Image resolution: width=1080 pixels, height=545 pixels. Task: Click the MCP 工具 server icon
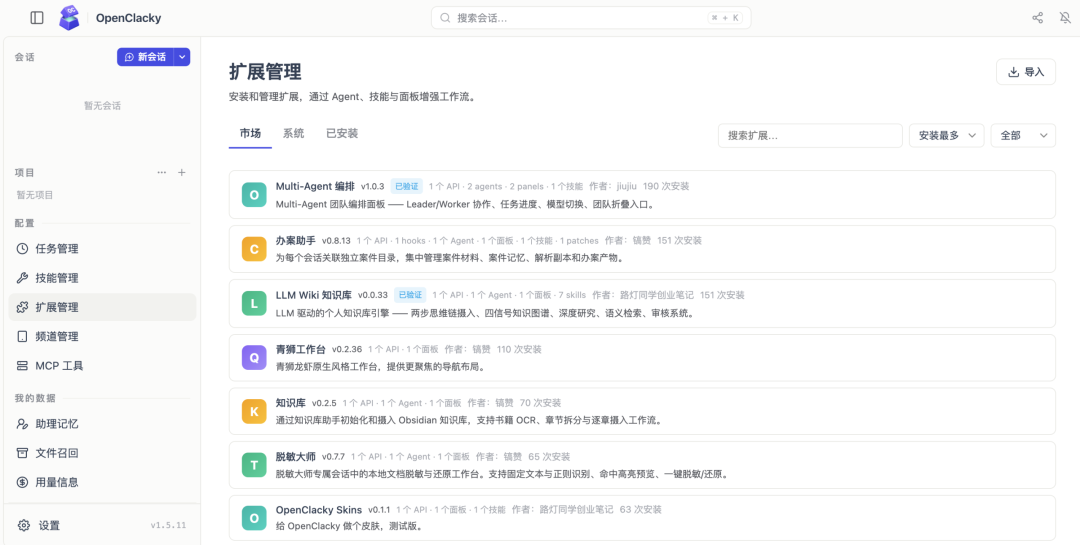[x=22, y=366]
